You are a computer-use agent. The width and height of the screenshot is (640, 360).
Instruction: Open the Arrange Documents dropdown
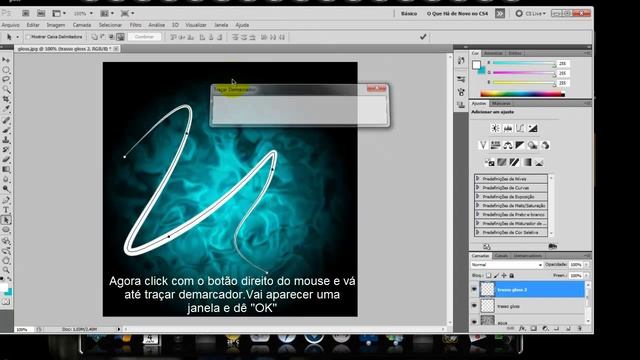point(107,13)
